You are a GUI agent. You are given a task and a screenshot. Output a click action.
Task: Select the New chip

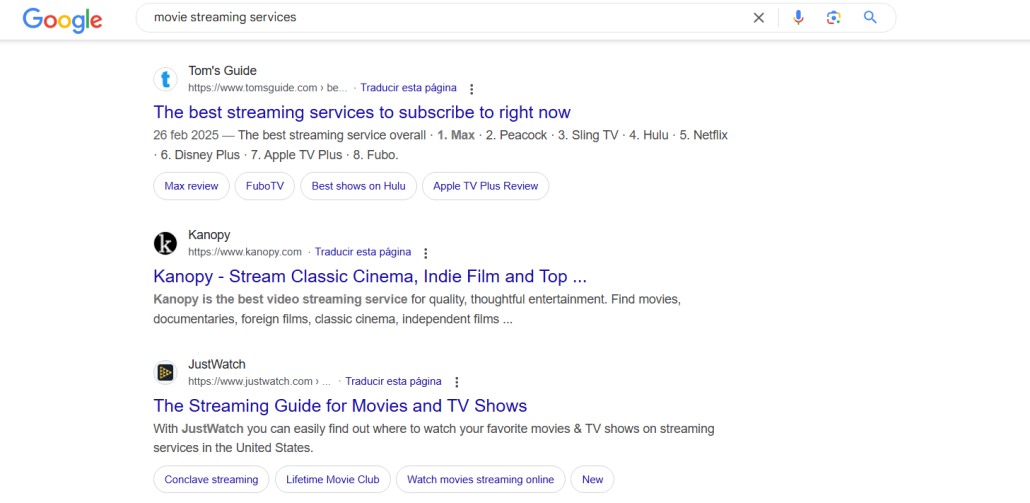coord(593,479)
